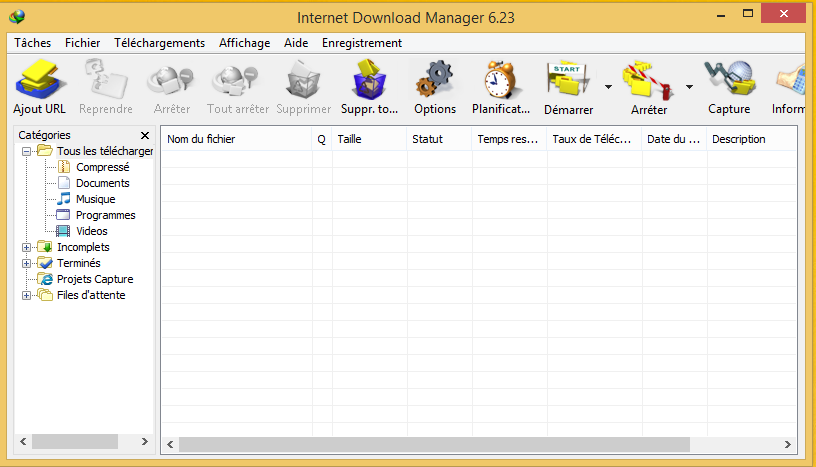This screenshot has width=816, height=467.
Task: Close the Catégories panel
Action: 145,135
